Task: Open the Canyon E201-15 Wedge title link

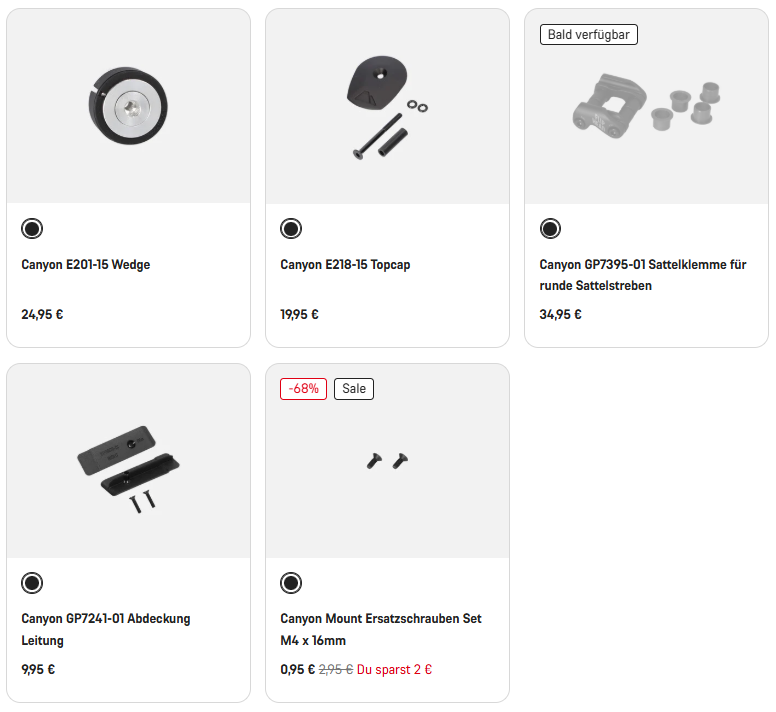Action: [86, 265]
